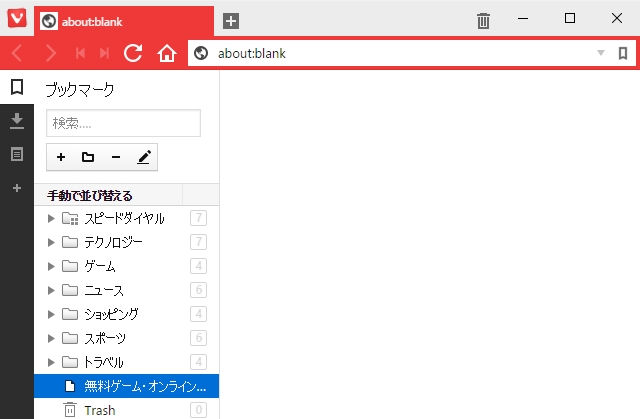Image resolution: width=640 pixels, height=419 pixels.
Task: Select the ニュース folder row
Action: tap(127, 290)
